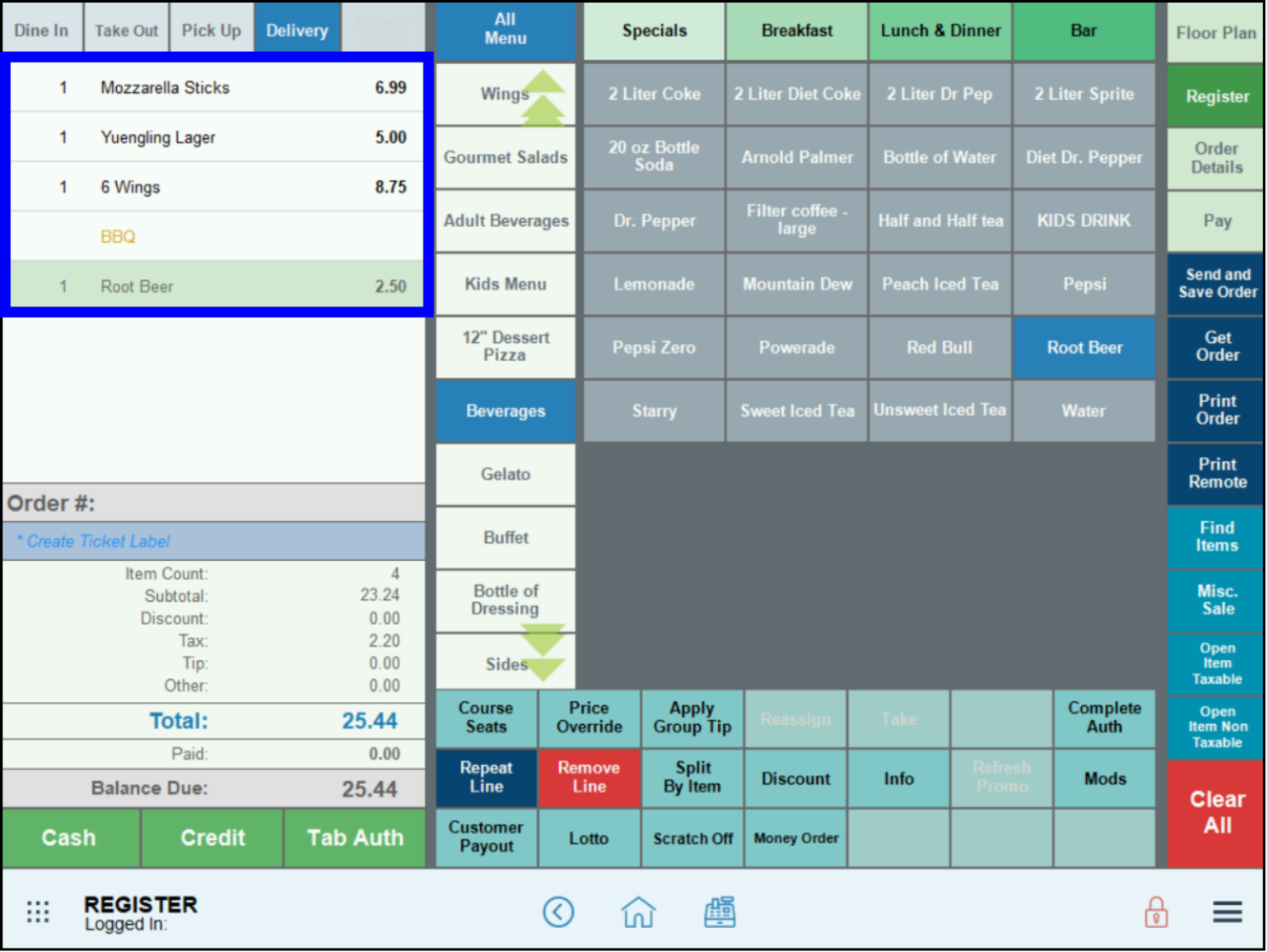
Task: Switch to the Bar menu tab
Action: pyautogui.click(x=1083, y=31)
